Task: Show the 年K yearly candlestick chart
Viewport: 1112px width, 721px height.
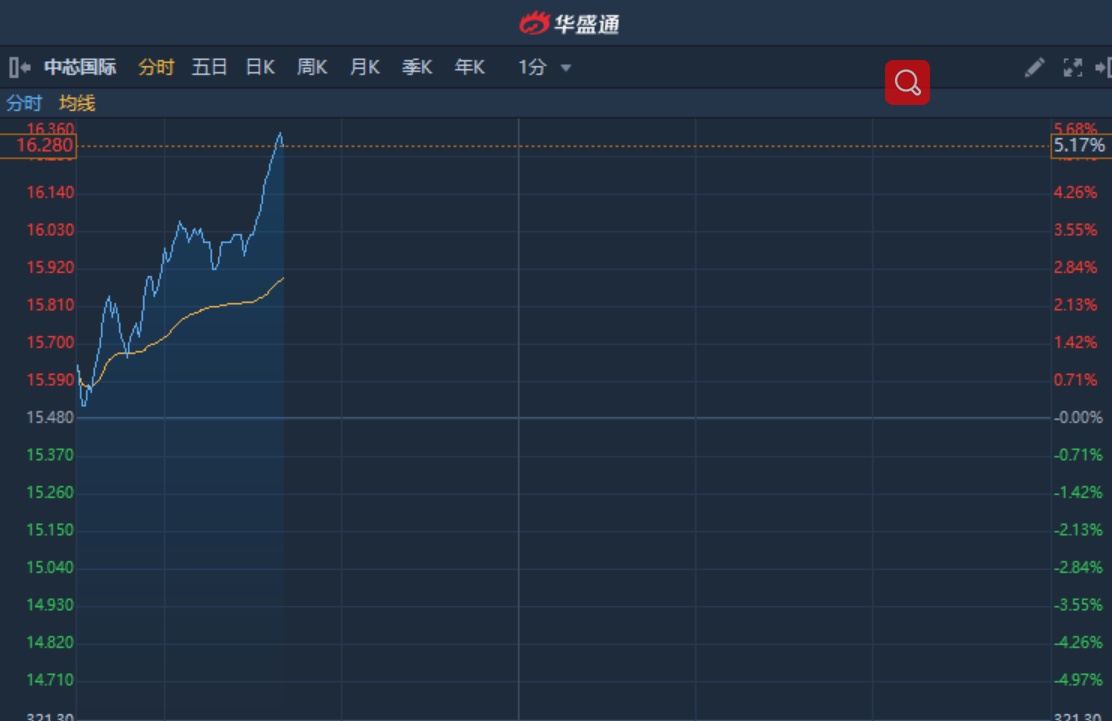Action: coord(469,68)
